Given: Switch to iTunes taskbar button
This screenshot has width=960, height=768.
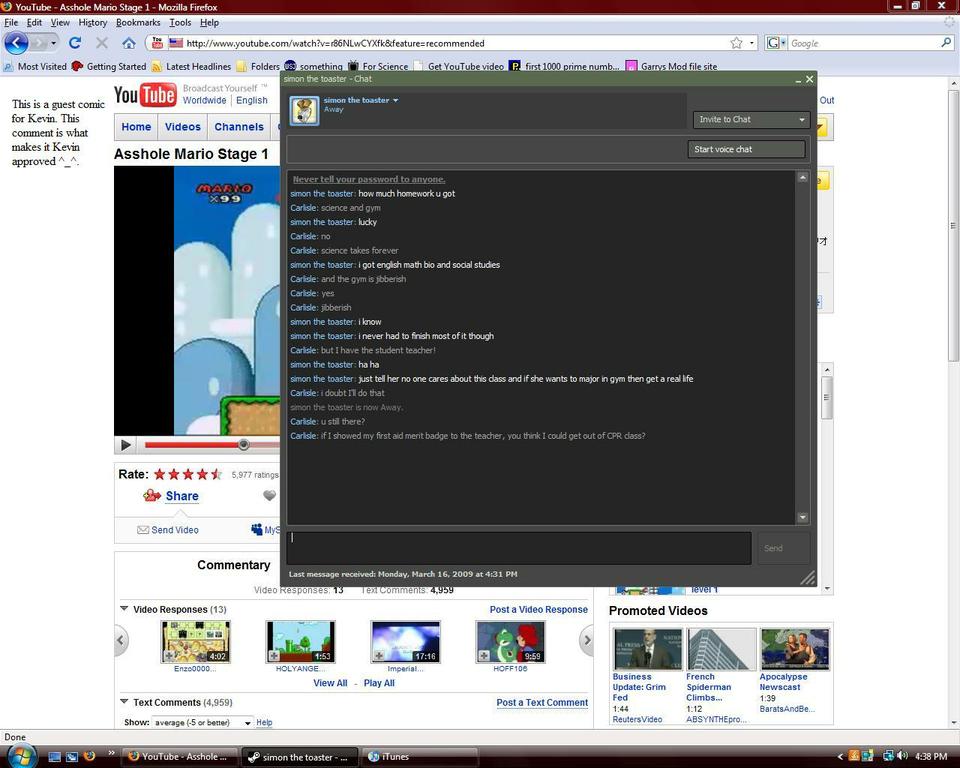Looking at the screenshot, I should point(419,757).
